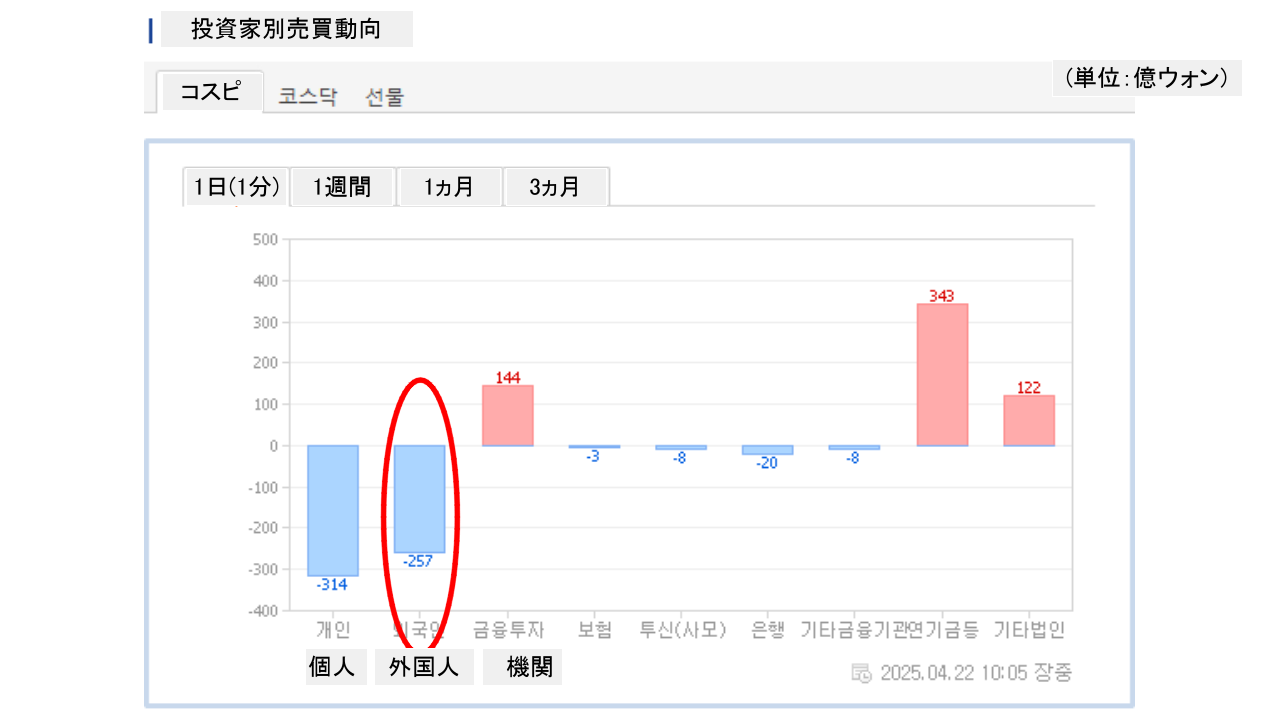Click the 외국인 bar showing -257
Screen dimensions: 1280x720
(x=419, y=498)
